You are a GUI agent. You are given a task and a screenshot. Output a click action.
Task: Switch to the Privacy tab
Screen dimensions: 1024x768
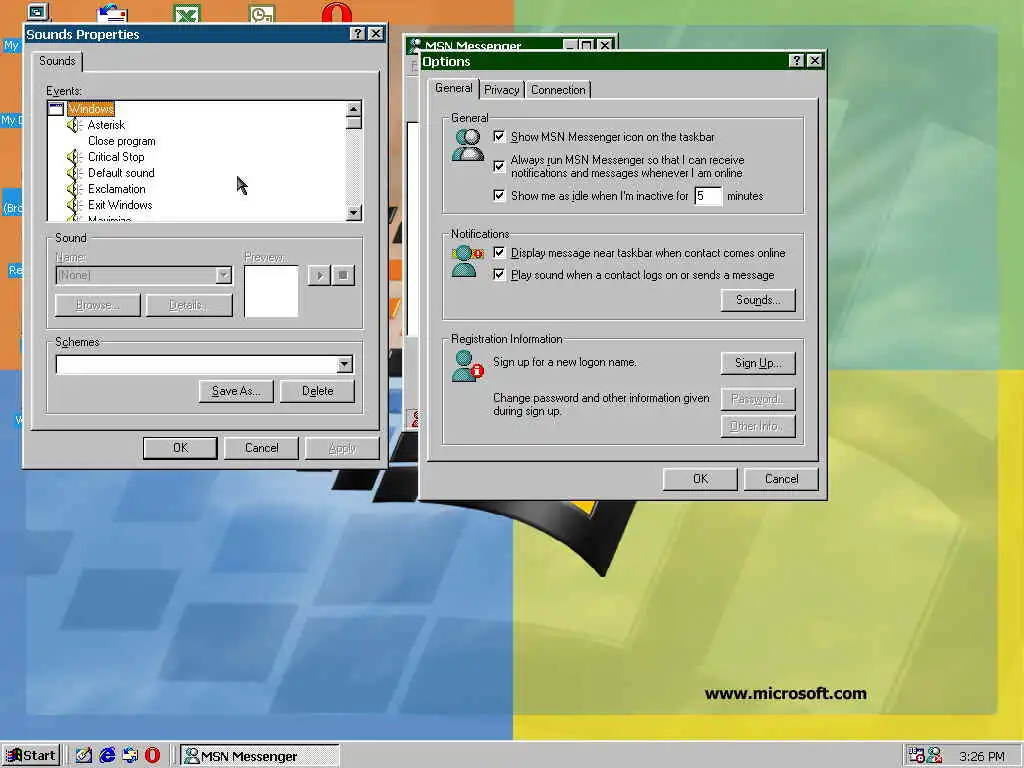[x=502, y=90]
